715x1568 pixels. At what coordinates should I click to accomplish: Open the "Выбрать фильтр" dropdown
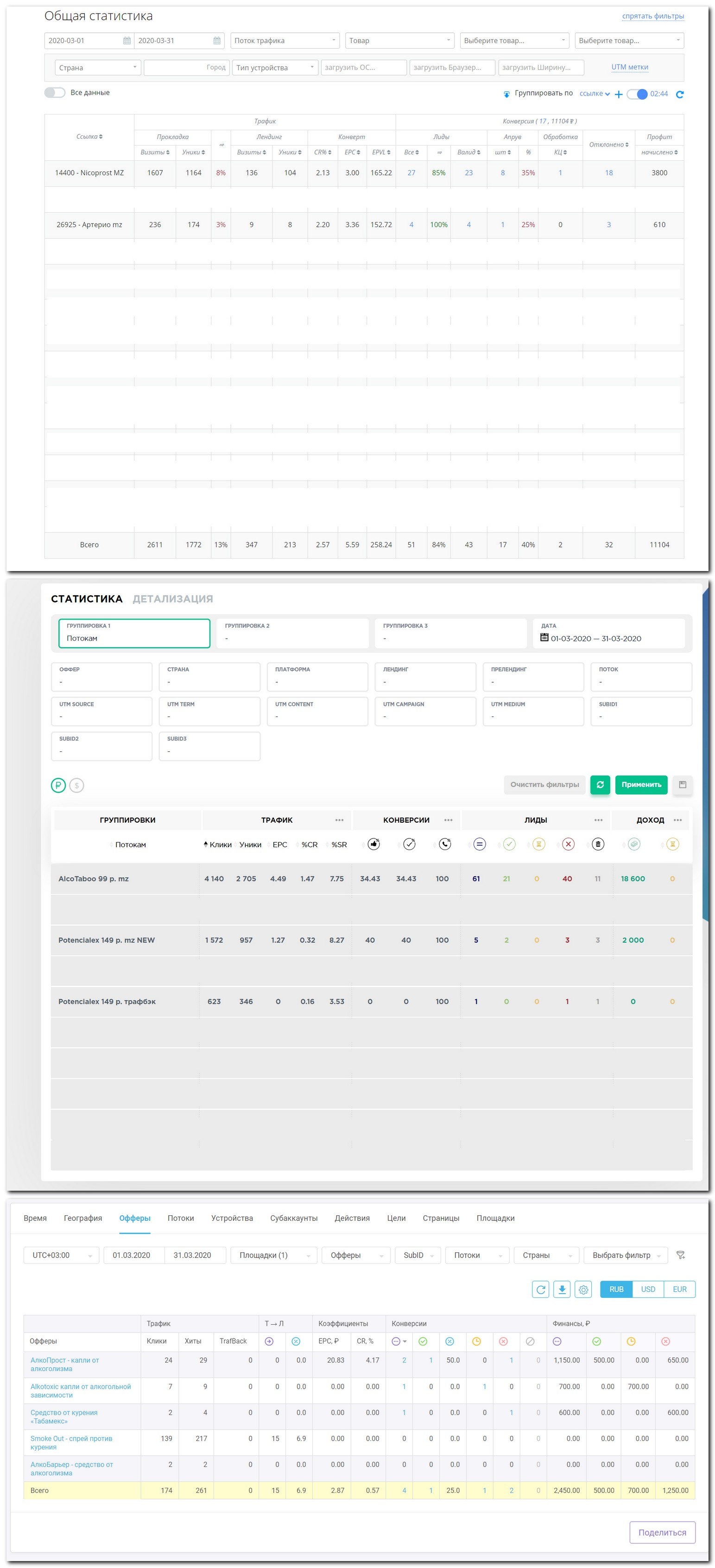[x=626, y=1255]
